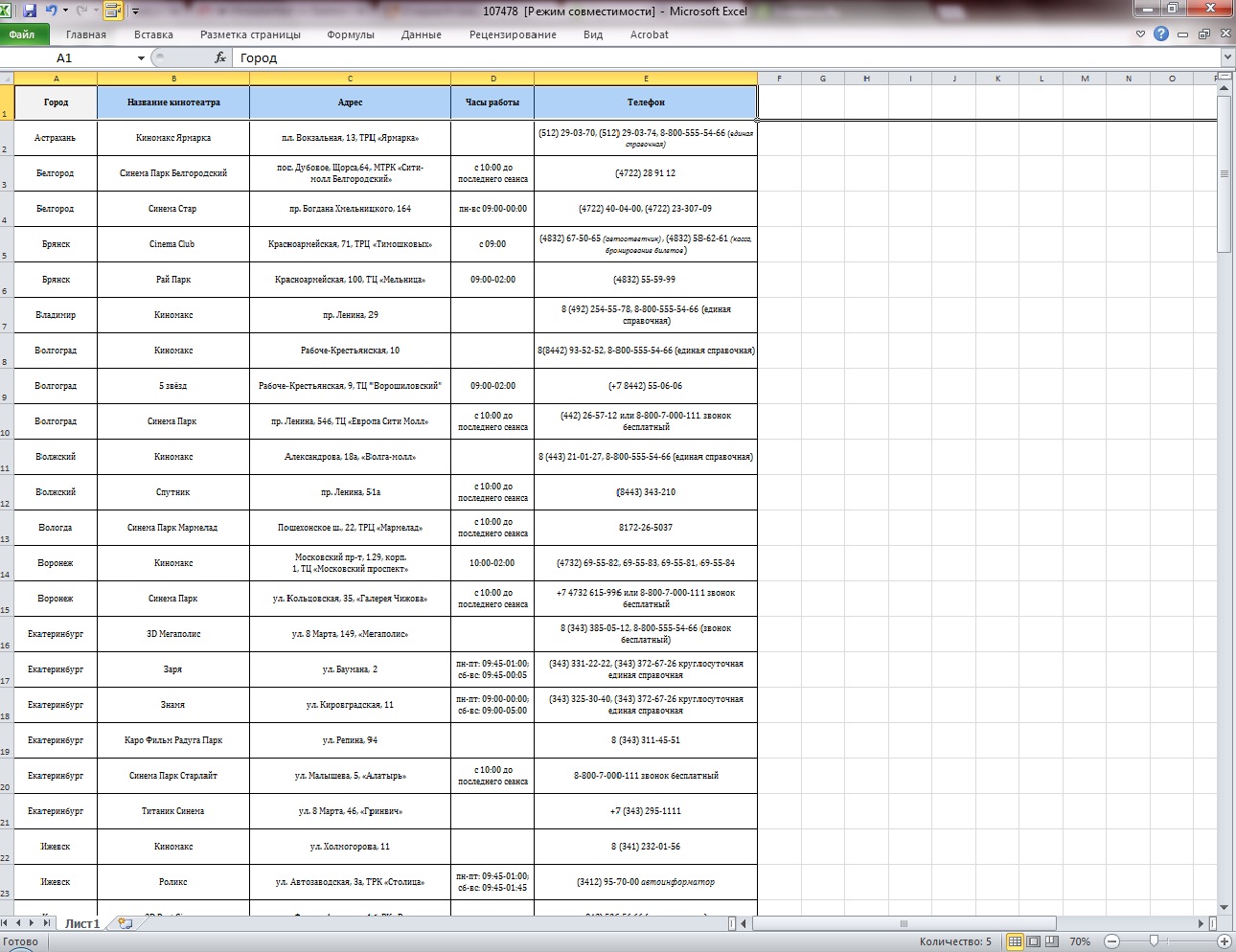Minimize the workbook window inside Excel
Viewport: 1236px width, 952px height.
click(1182, 34)
